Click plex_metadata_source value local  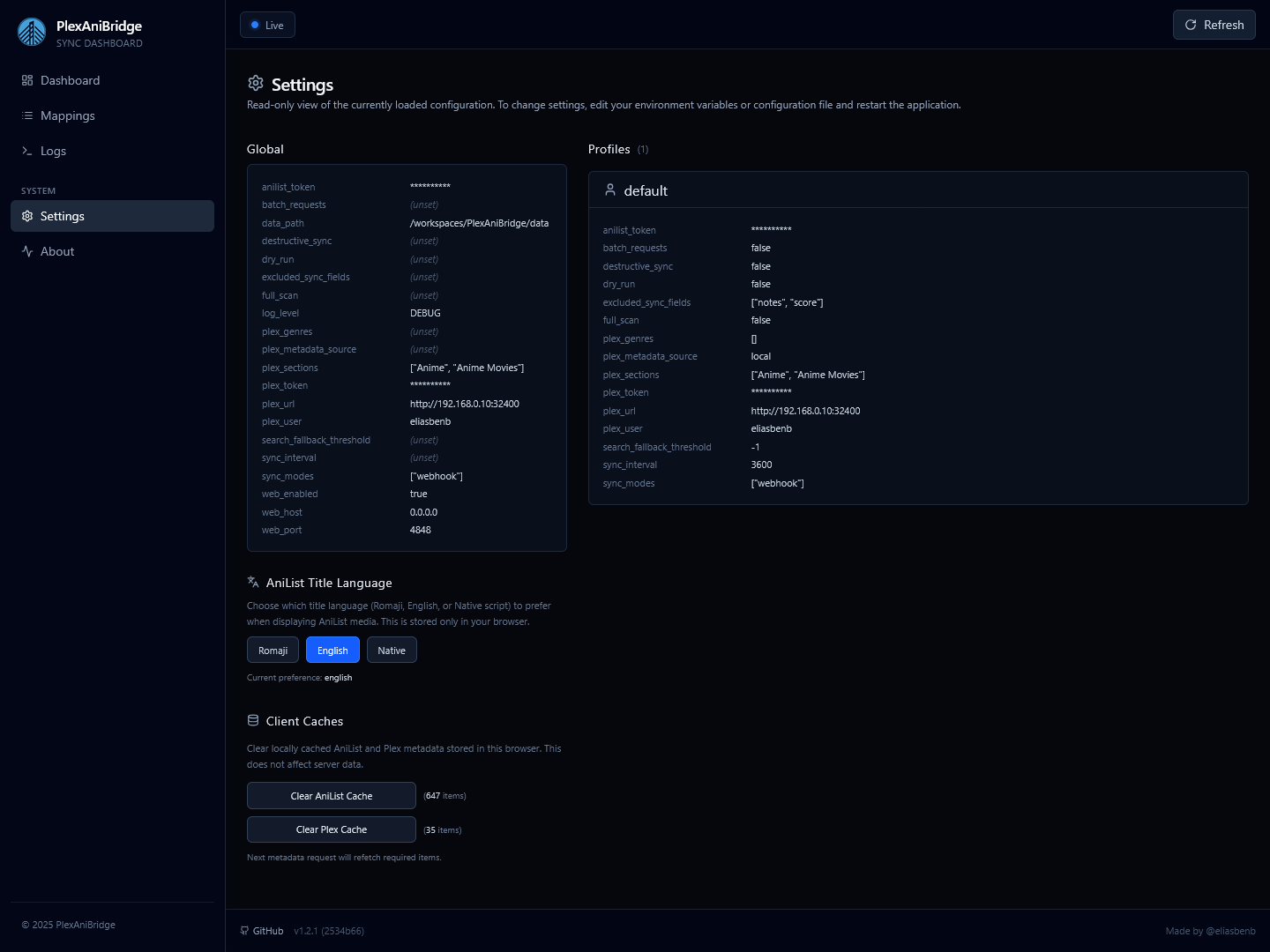click(x=761, y=356)
